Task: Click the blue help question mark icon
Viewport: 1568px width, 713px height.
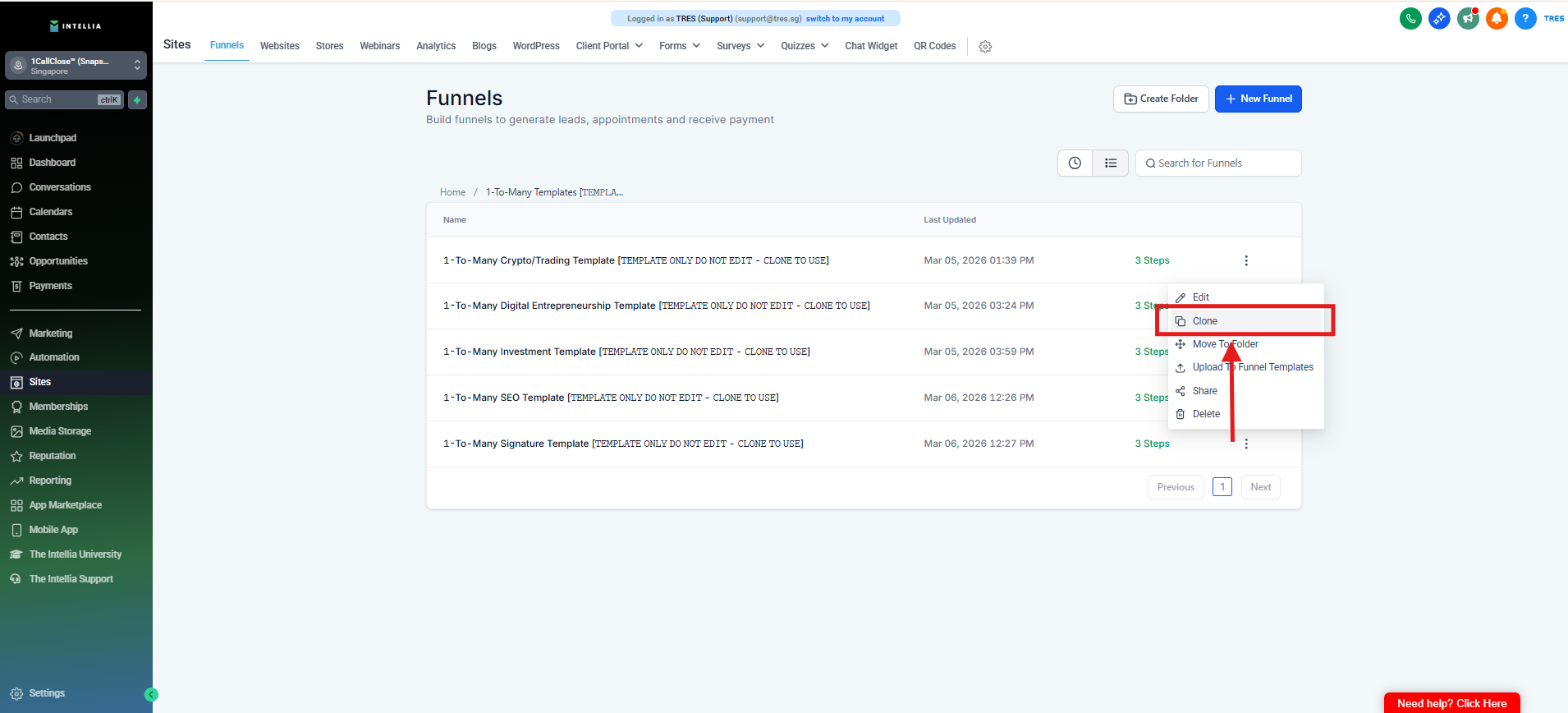Action: click(1525, 18)
